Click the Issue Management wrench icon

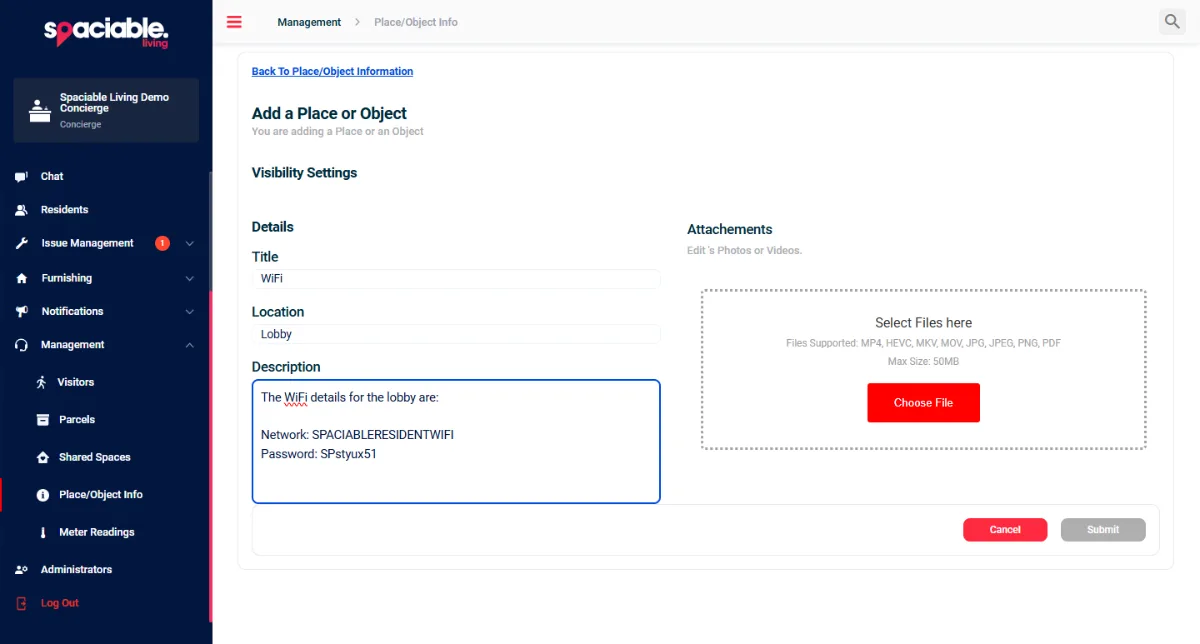click(x=21, y=243)
